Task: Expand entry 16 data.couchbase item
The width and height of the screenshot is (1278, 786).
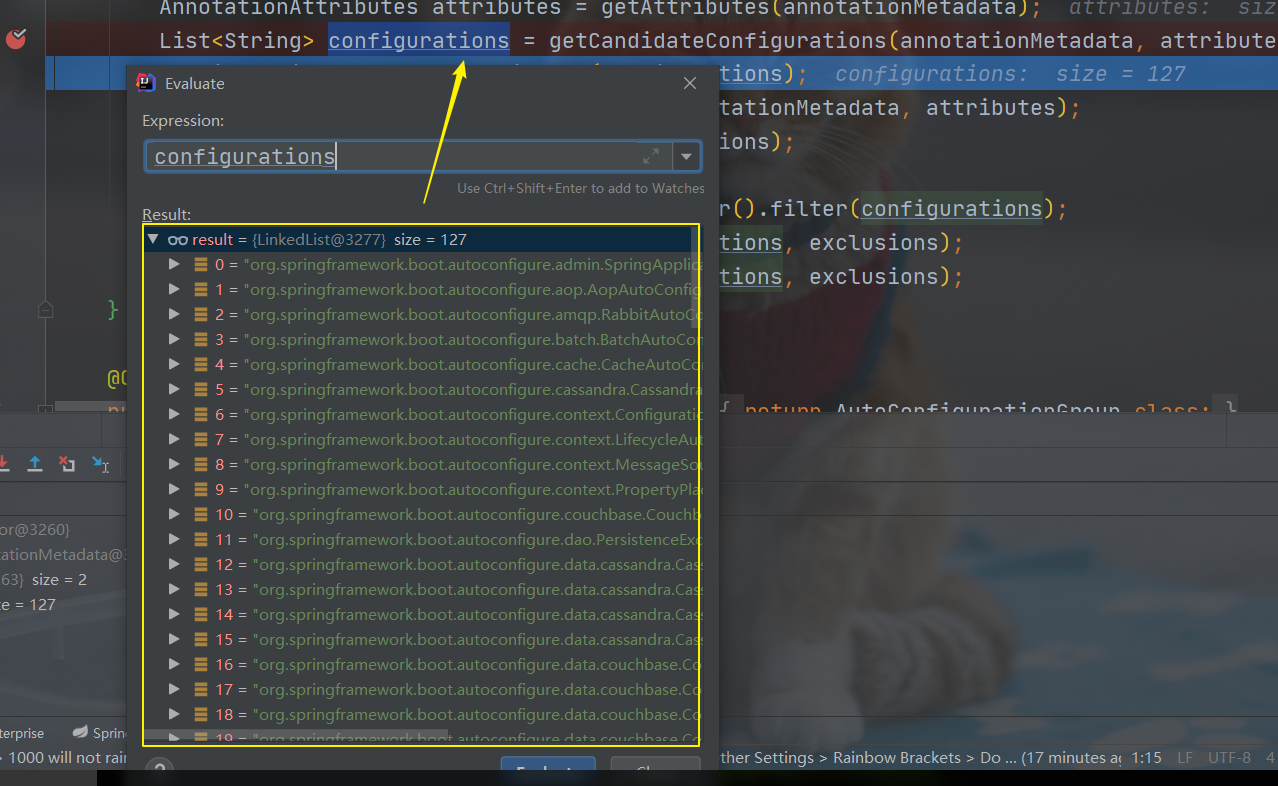Action: click(174, 665)
